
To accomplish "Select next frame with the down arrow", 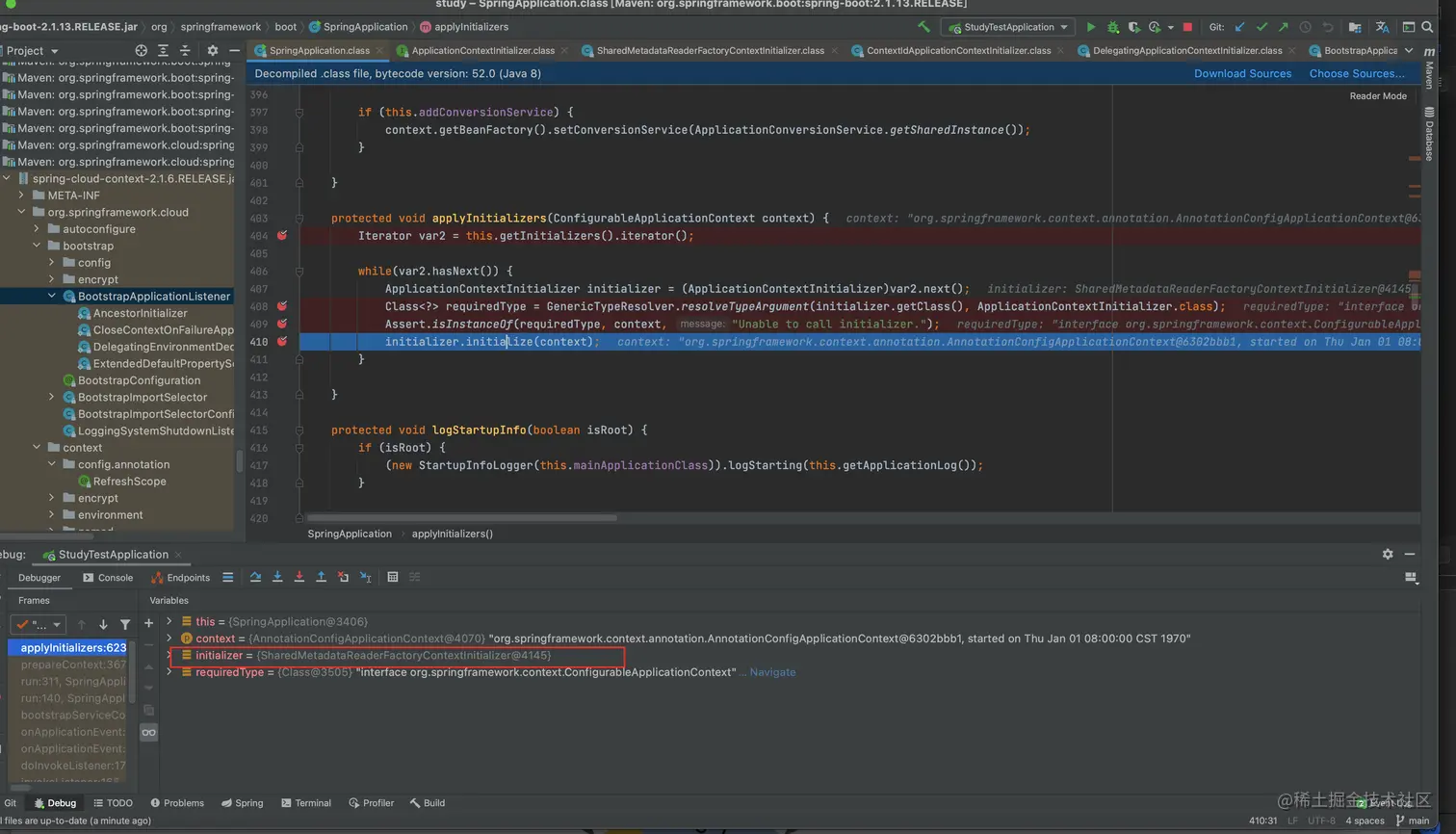I will 103,624.
